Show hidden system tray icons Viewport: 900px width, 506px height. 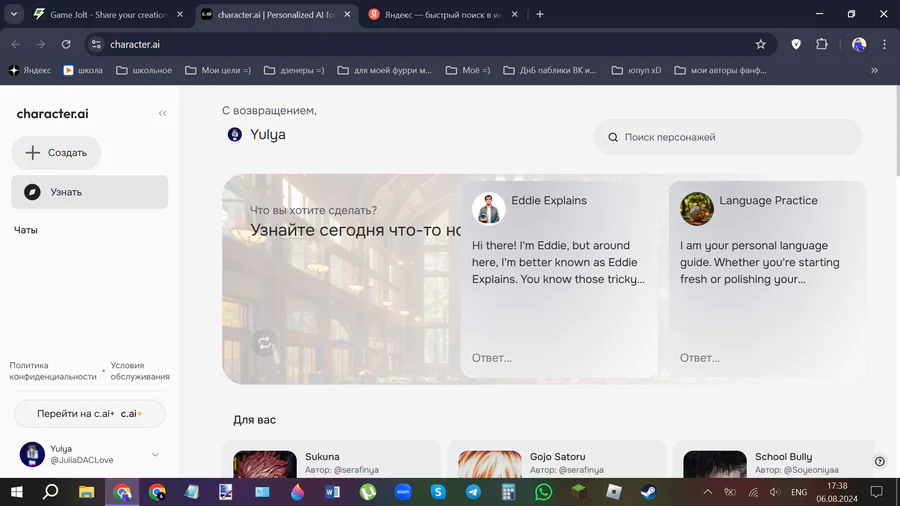point(708,492)
